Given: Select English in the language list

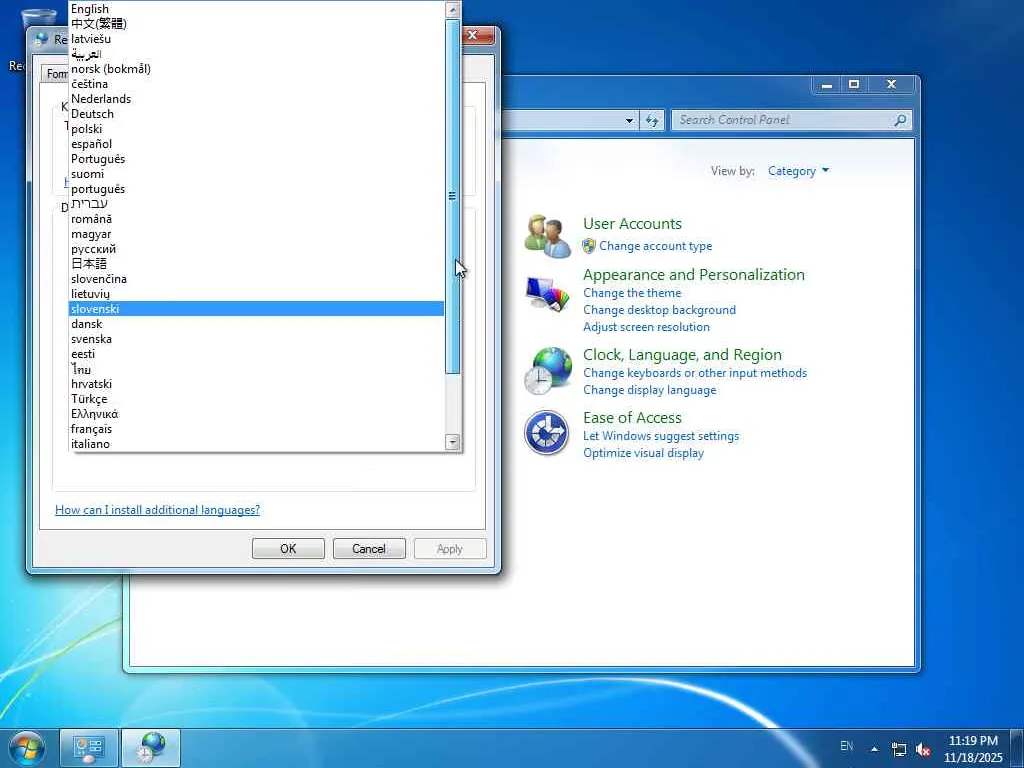Looking at the screenshot, I should (x=256, y=8).
